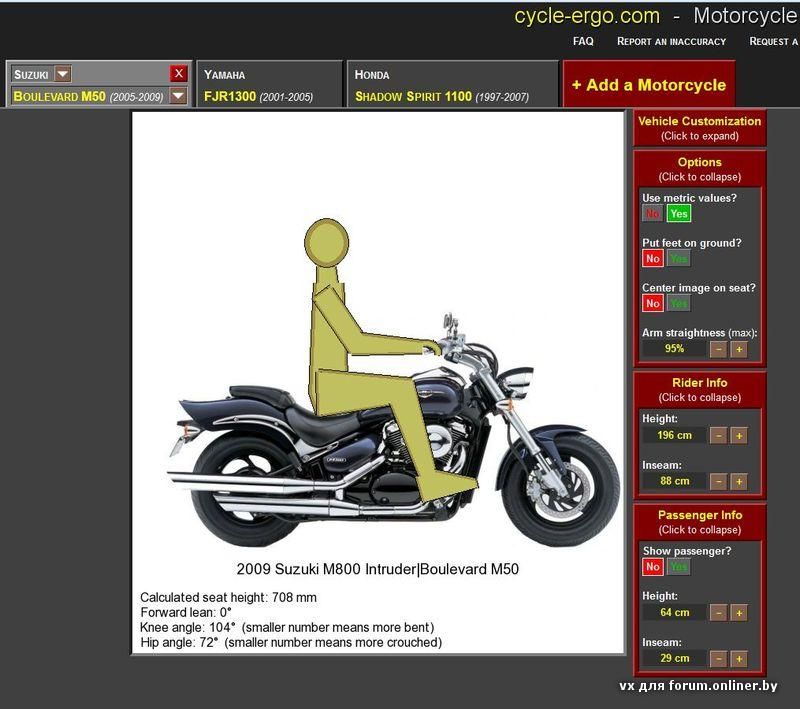Switch to the Honda Shadow Spirit 1100 tab
Screen dimensions: 800x709
pyautogui.click(x=450, y=85)
